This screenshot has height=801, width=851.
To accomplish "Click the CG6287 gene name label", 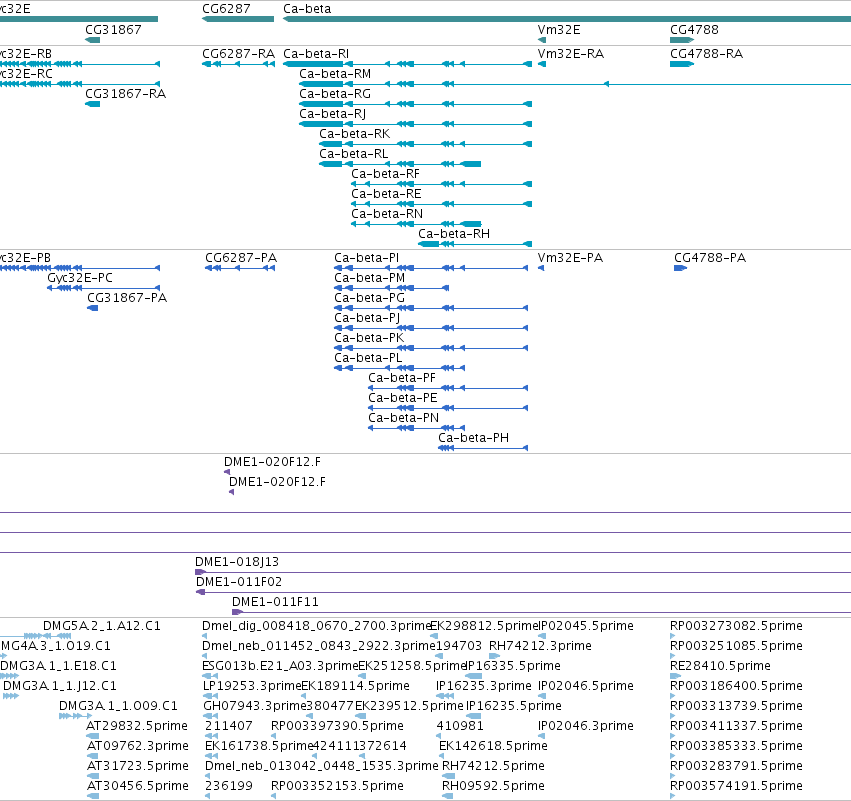I will point(226,9).
